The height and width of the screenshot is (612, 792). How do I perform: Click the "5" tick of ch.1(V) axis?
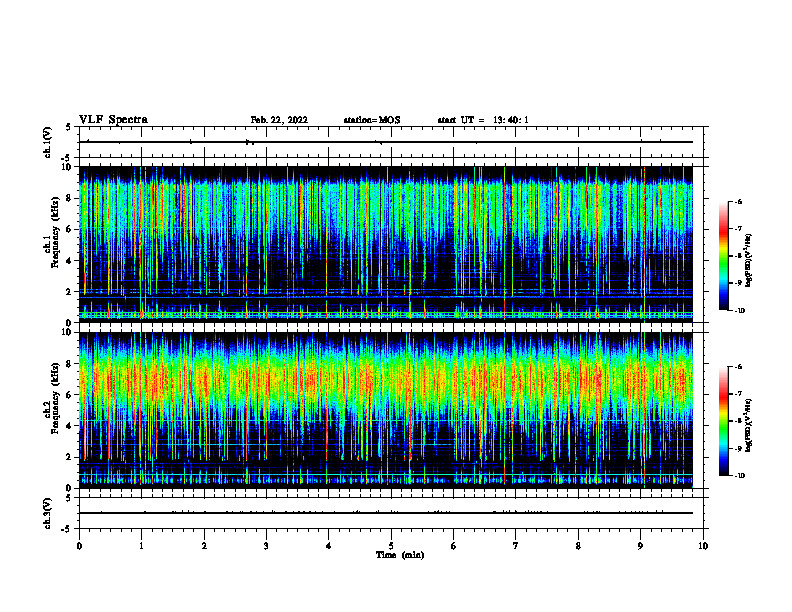69,127
